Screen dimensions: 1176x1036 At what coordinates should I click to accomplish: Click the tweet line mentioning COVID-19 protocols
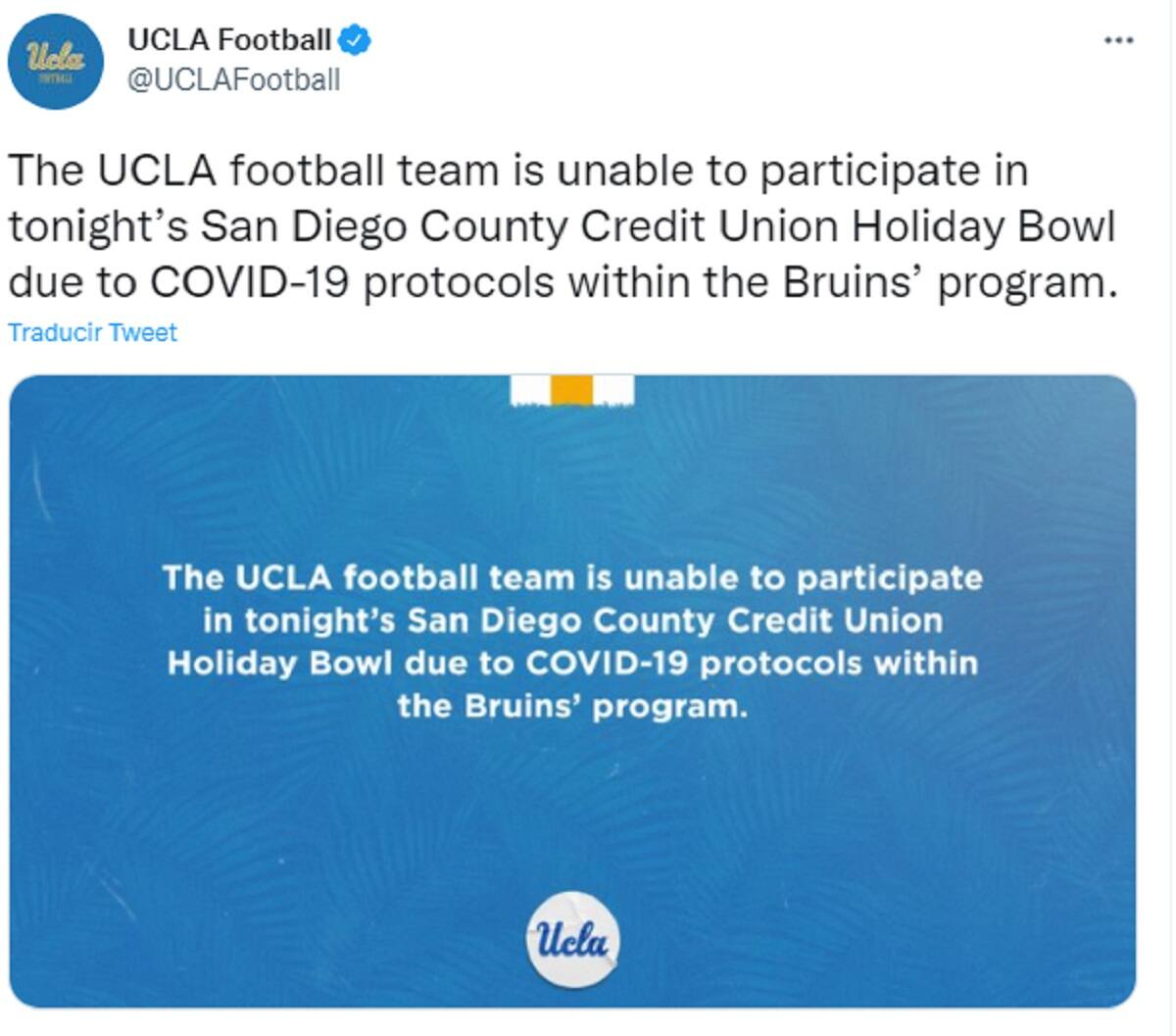(x=563, y=282)
